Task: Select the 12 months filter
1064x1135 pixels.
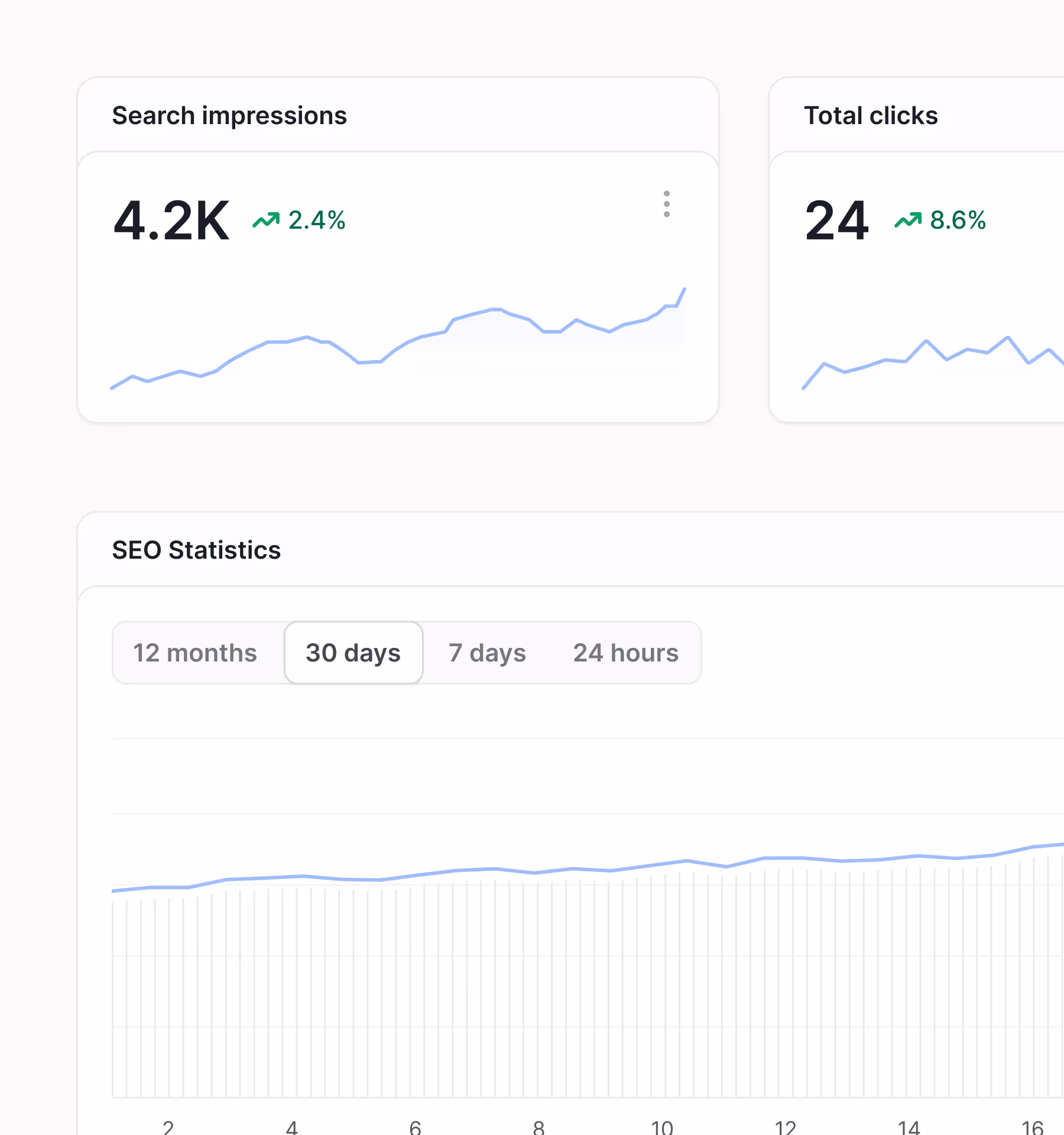Action: [196, 653]
